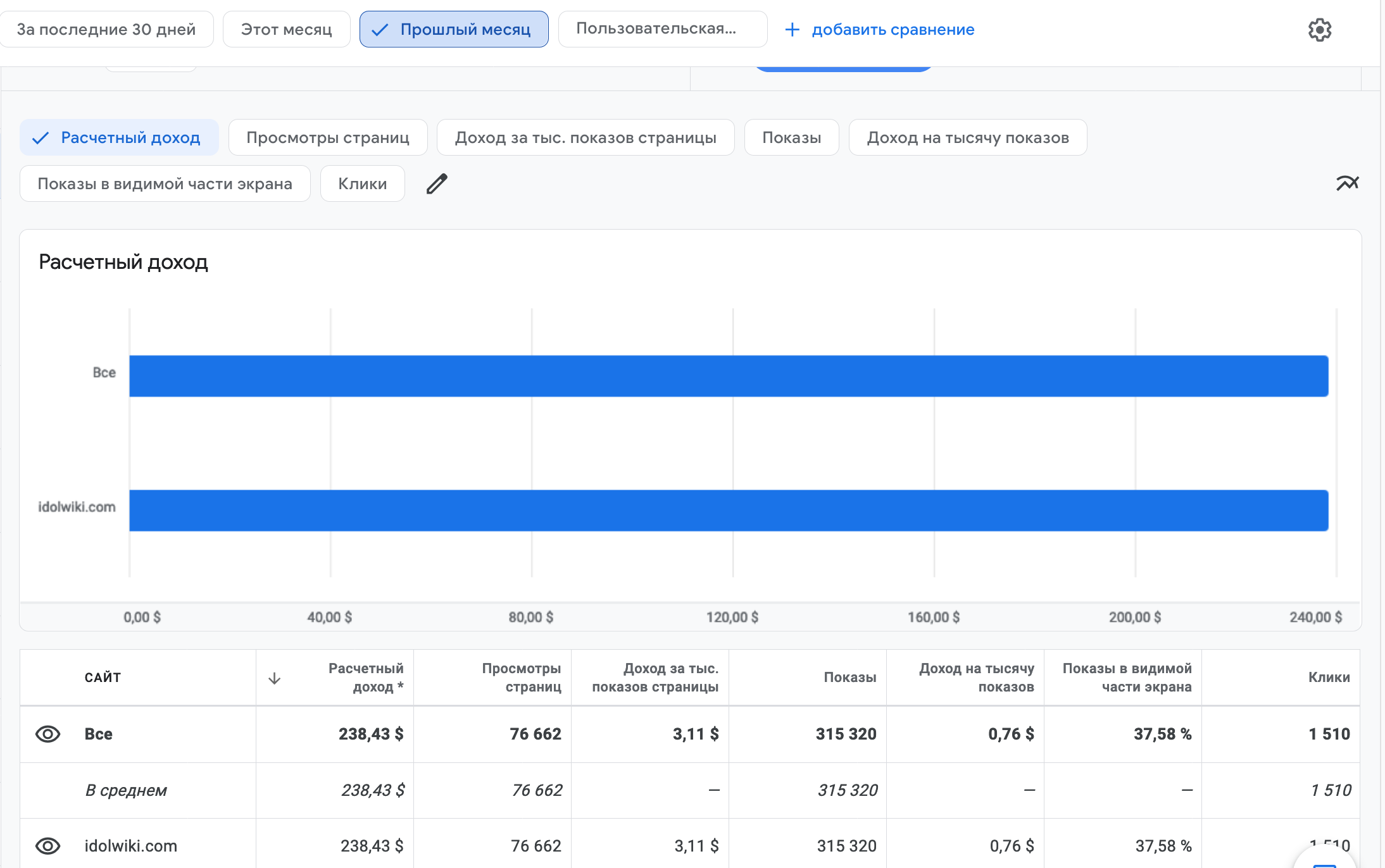
Task: Open the Пользовательская date range dropdown
Action: (x=662, y=29)
